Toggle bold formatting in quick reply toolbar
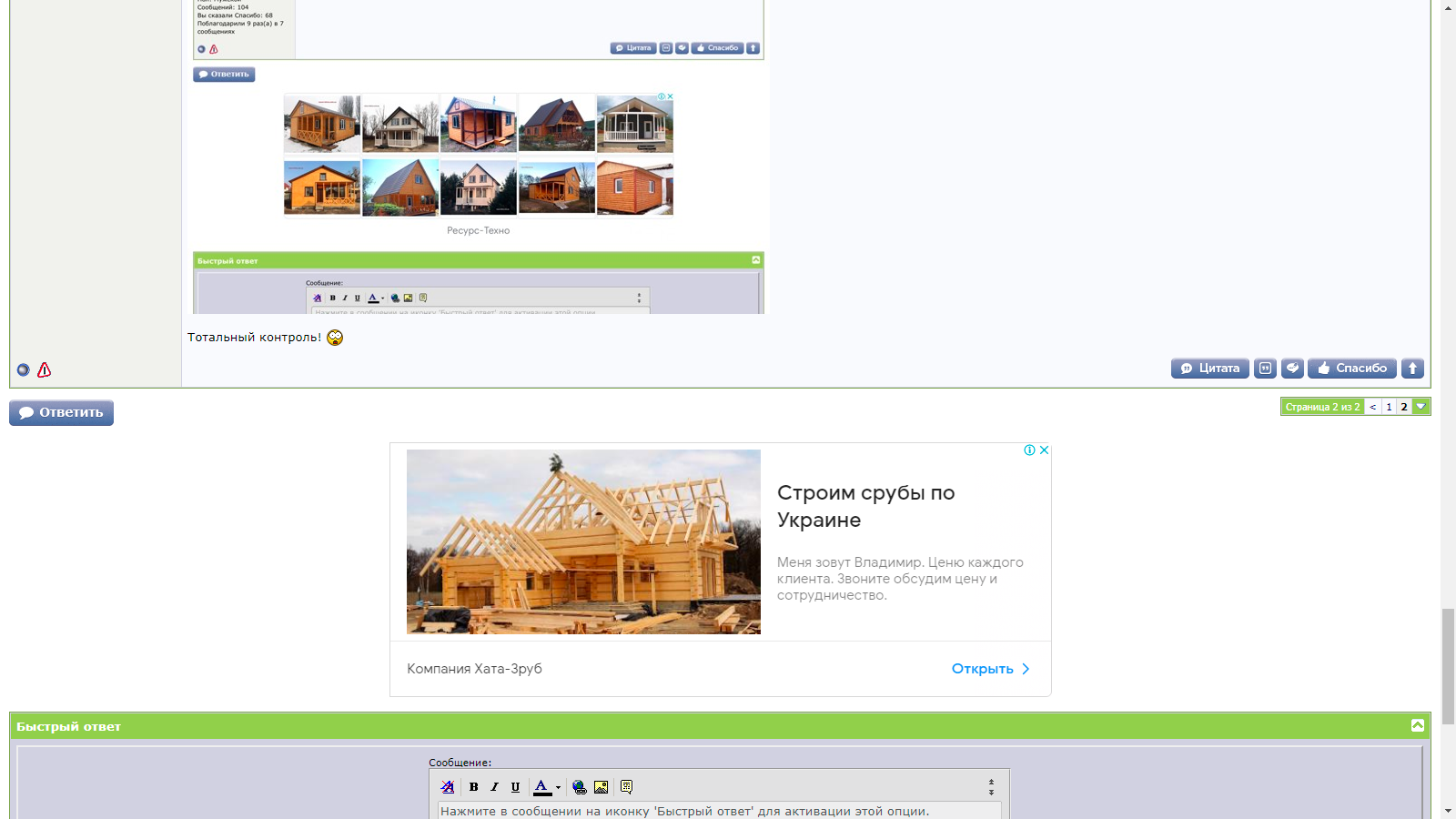The width and height of the screenshot is (1456, 819). [x=473, y=787]
